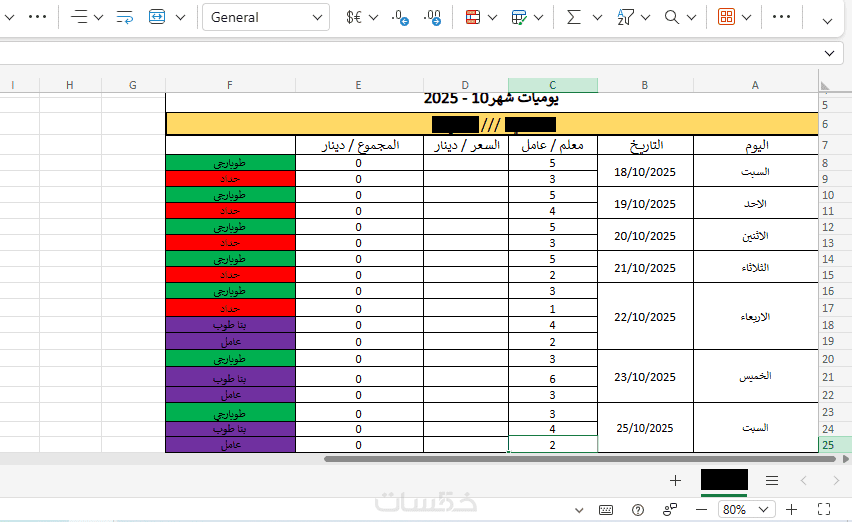Open the all sheets list
Screen dimensions: 852x522
click(772, 480)
